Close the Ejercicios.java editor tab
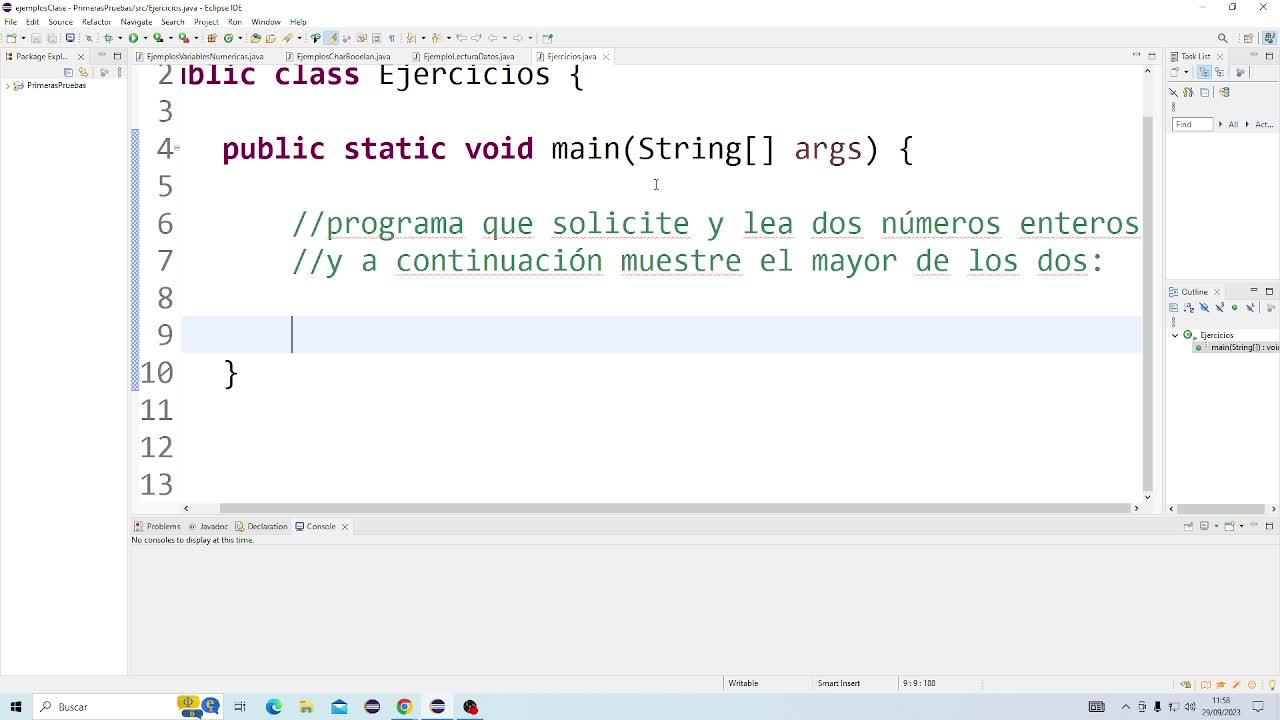1280x720 pixels. 606,56
